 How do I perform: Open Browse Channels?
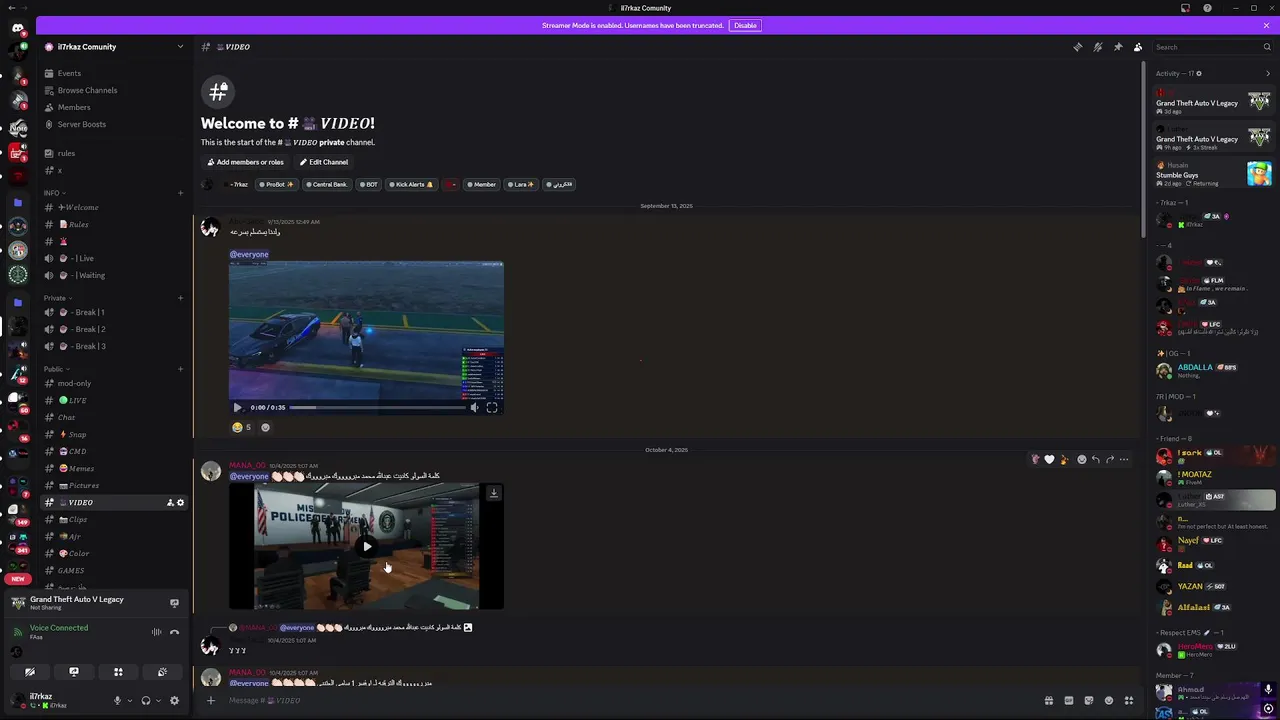(113, 90)
